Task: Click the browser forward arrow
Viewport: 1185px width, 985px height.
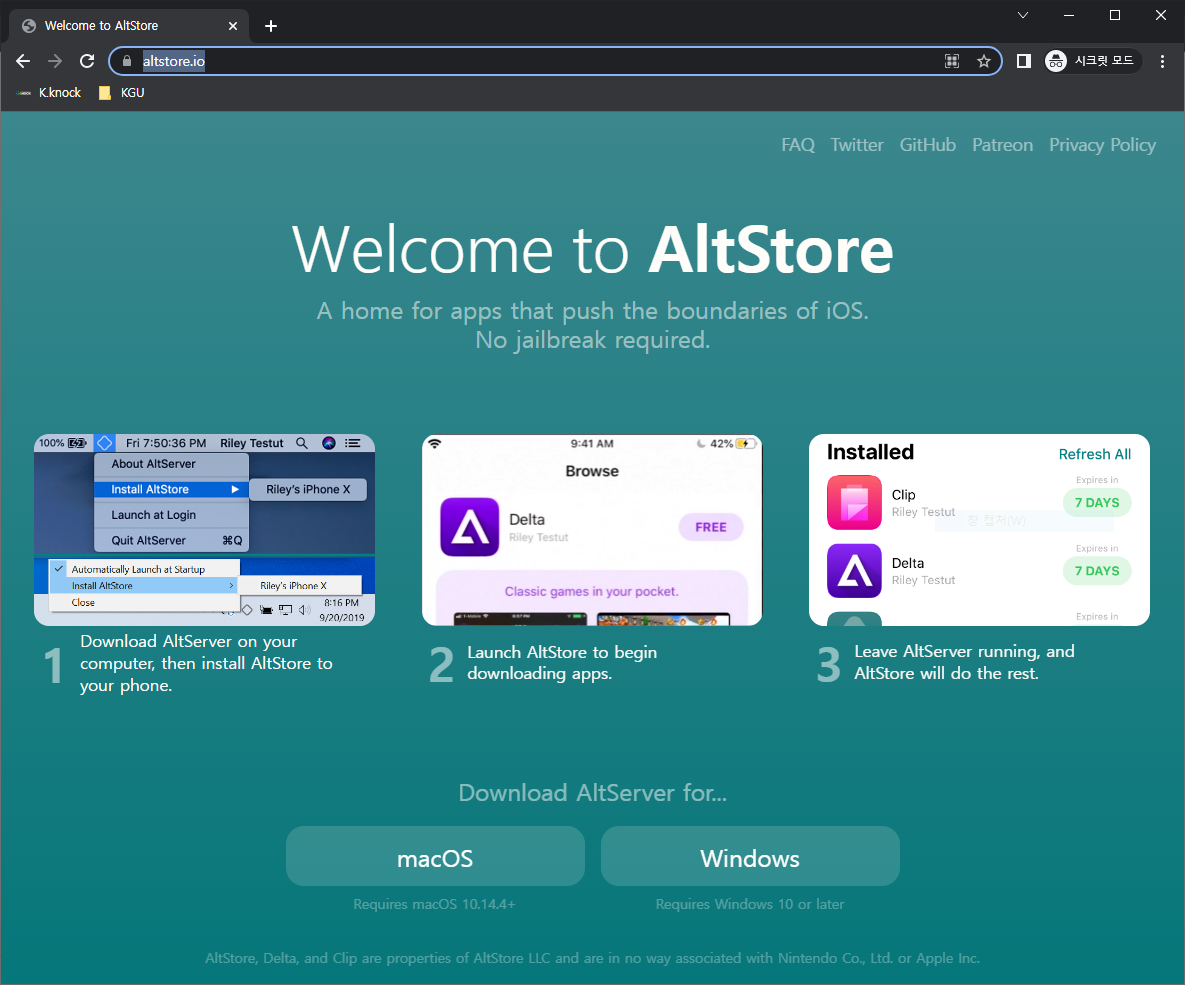Action: (55, 61)
